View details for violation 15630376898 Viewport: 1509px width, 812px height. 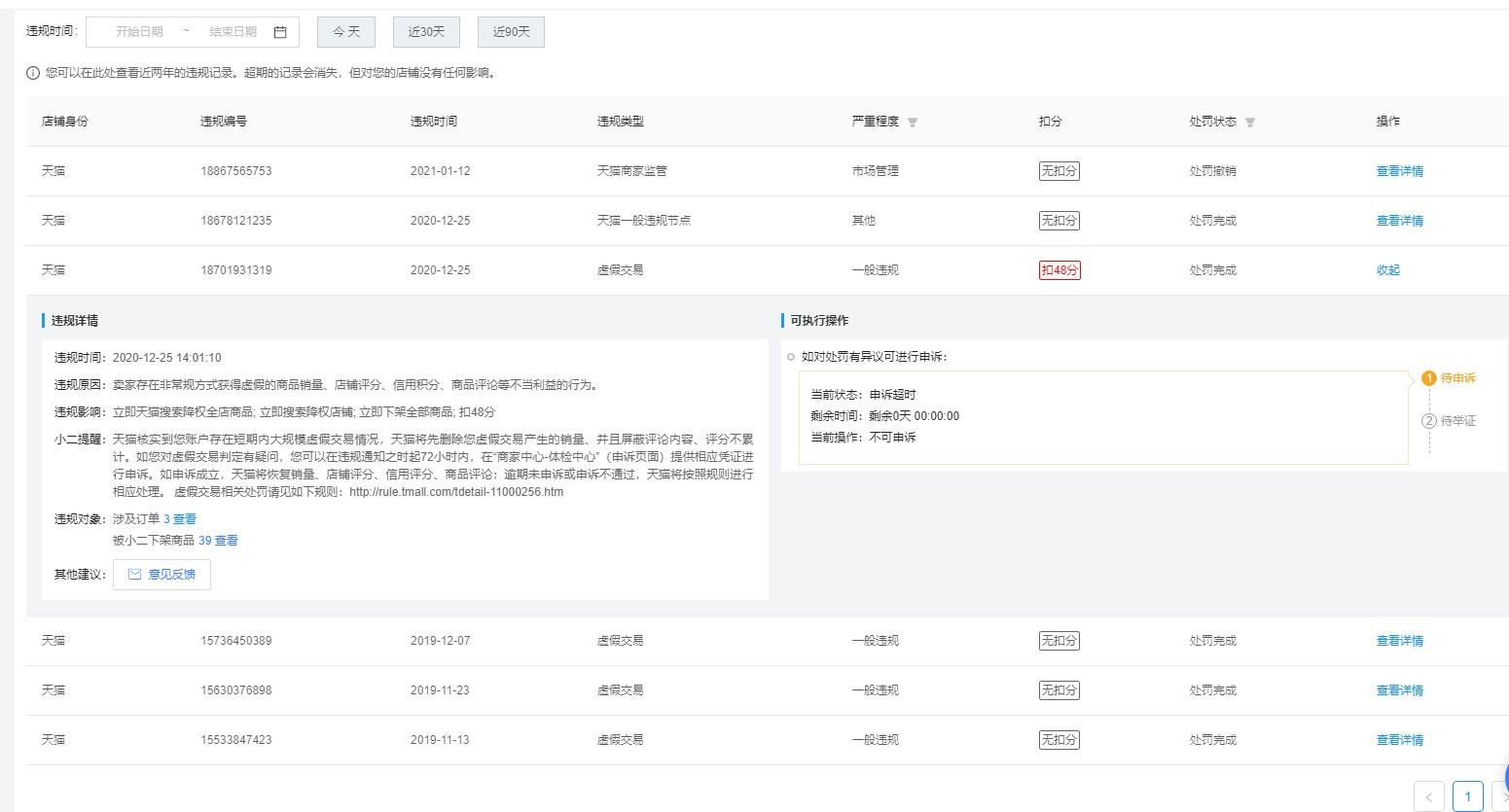coord(1399,690)
